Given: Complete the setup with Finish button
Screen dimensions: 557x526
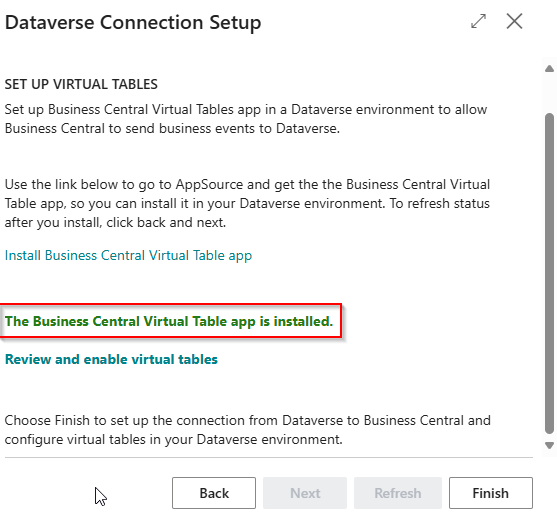Looking at the screenshot, I should click(x=491, y=493).
